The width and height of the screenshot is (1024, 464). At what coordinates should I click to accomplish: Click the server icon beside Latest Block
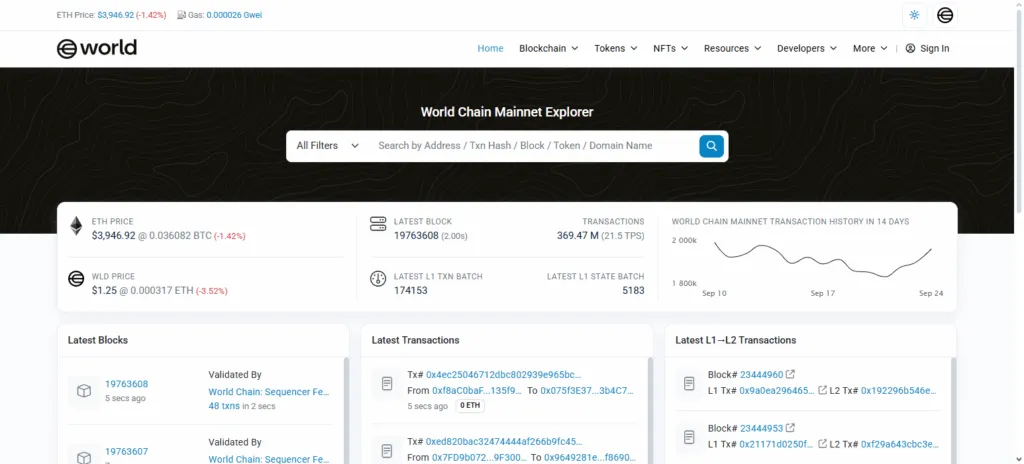[378, 224]
